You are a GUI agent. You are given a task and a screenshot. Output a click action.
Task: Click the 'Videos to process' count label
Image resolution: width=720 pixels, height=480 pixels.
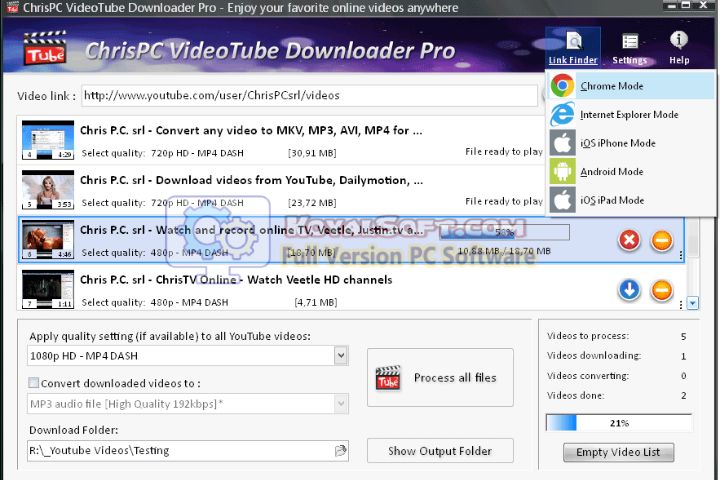587,336
